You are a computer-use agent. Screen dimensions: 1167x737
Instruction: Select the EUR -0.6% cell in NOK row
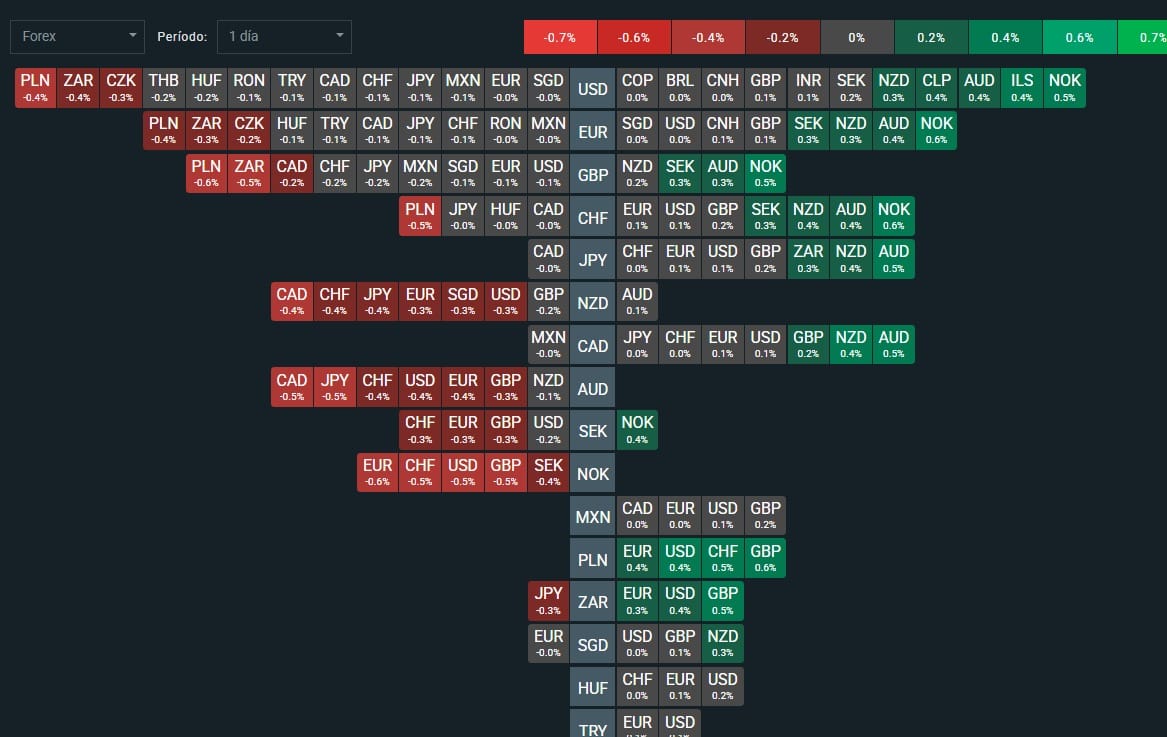pyautogui.click(x=377, y=473)
